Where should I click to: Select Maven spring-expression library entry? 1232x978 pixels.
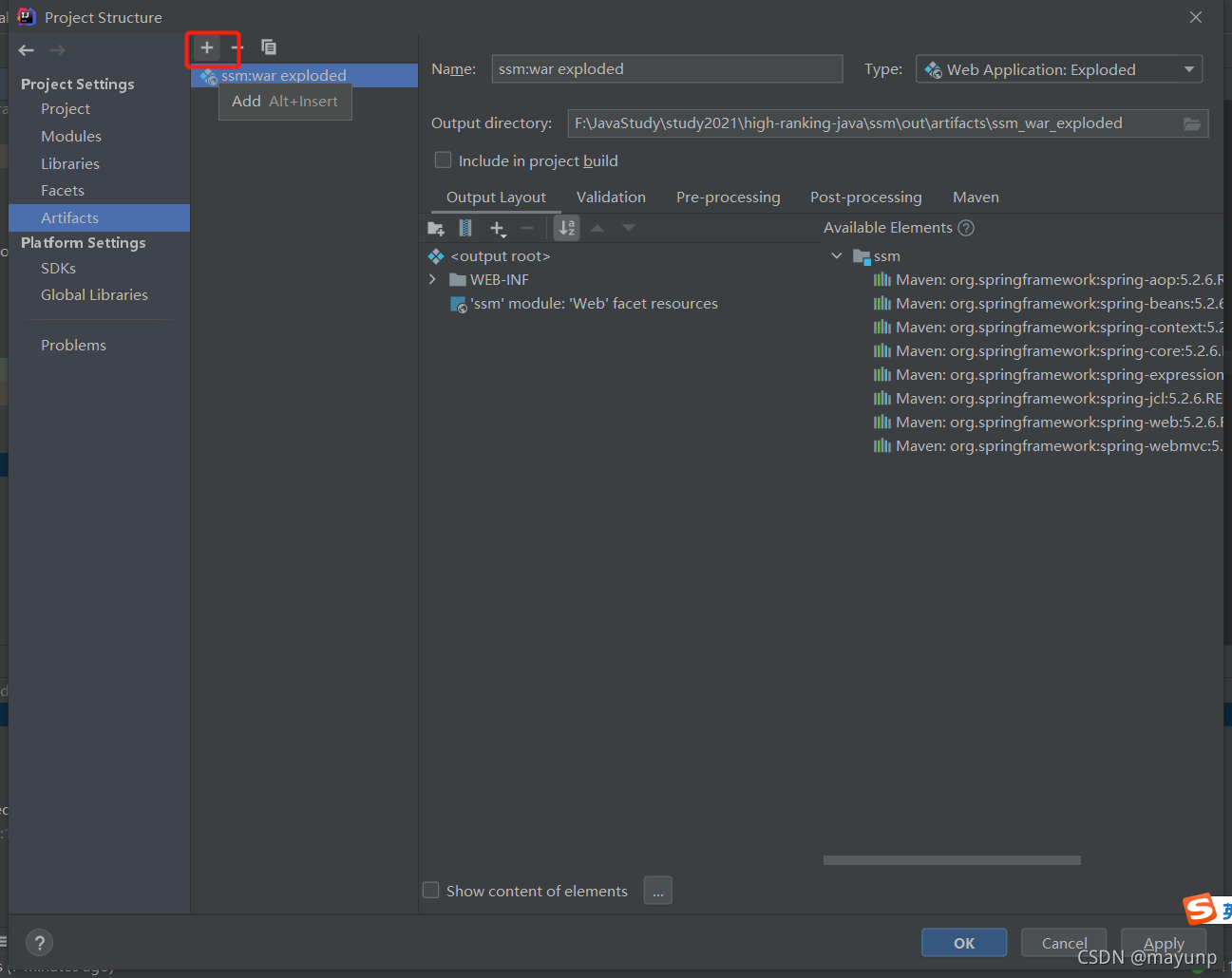tap(1049, 375)
